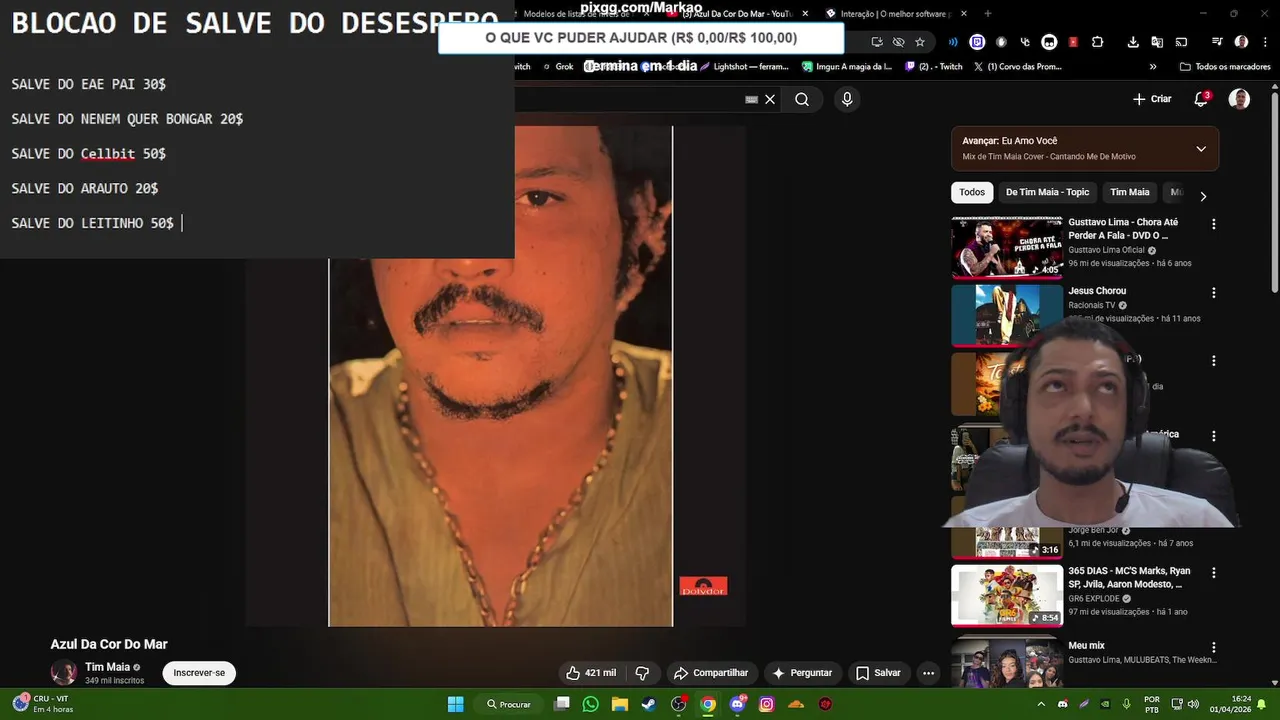The image size is (1280, 720).
Task: Open Gusttavo Lima Chora Até thumbnail
Action: click(x=1006, y=247)
